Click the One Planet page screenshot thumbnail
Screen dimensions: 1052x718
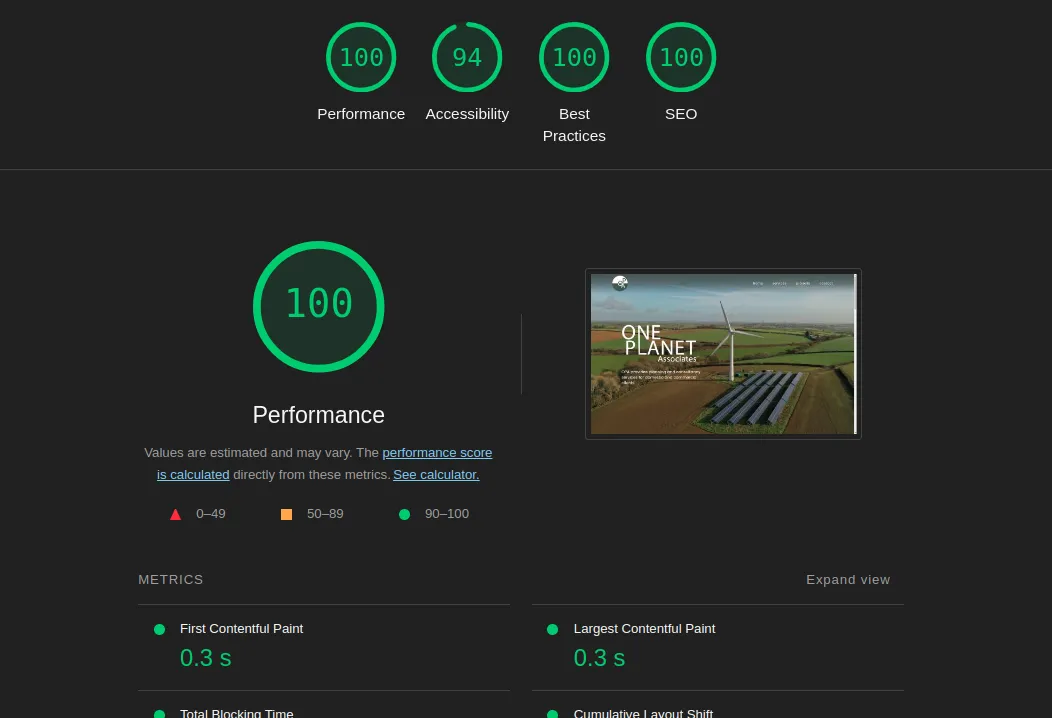point(723,354)
